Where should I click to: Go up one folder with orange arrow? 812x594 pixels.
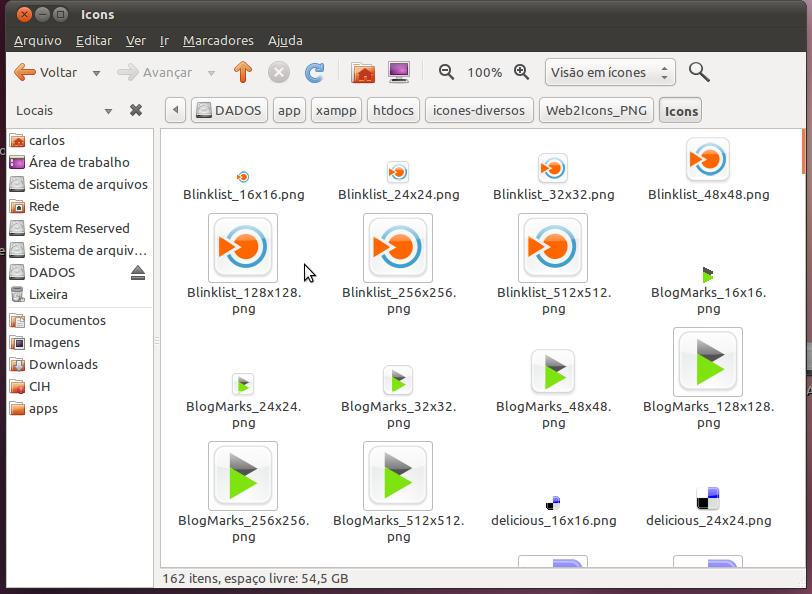click(x=243, y=72)
